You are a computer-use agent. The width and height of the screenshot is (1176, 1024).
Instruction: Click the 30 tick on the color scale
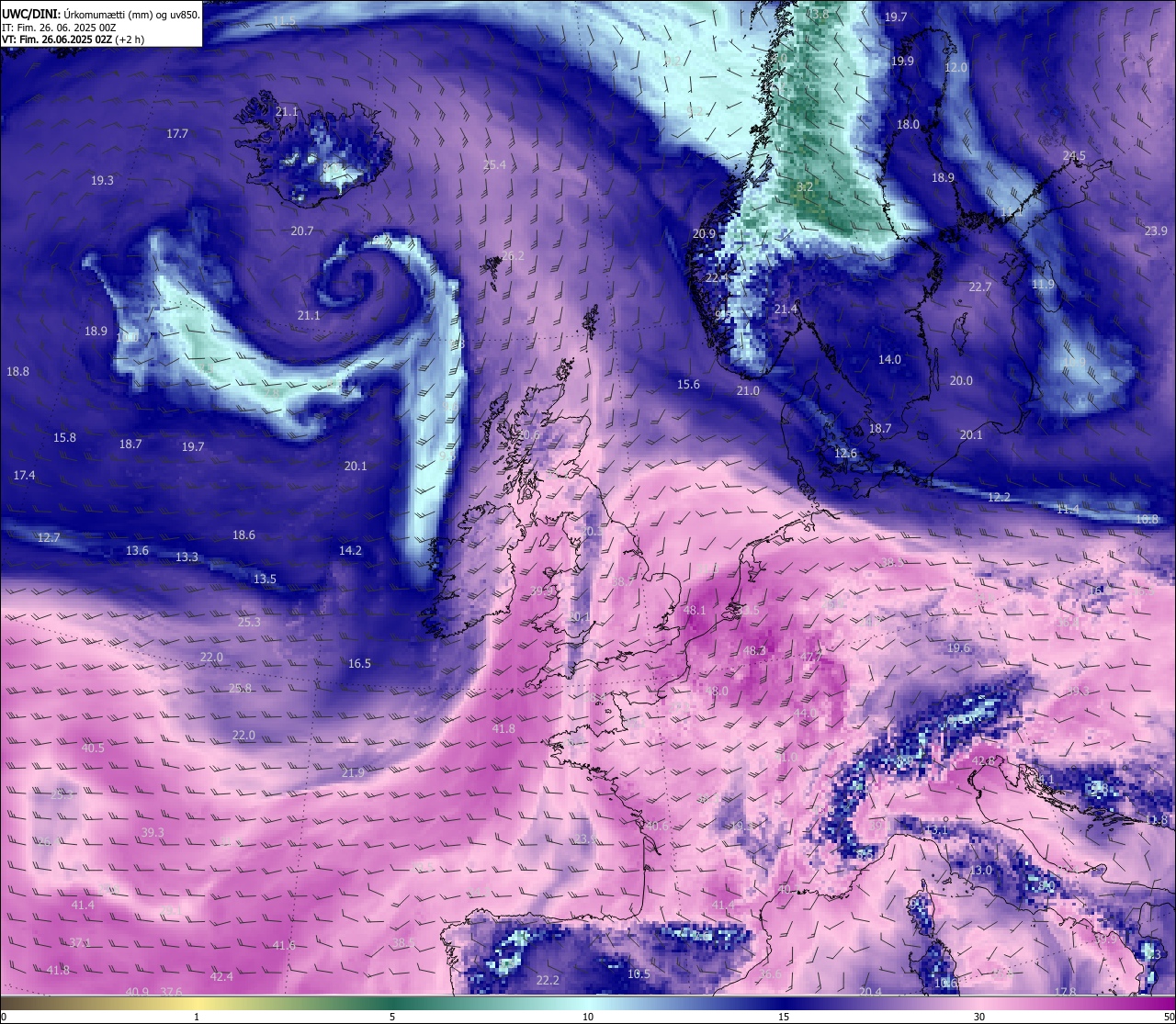pos(979,1017)
